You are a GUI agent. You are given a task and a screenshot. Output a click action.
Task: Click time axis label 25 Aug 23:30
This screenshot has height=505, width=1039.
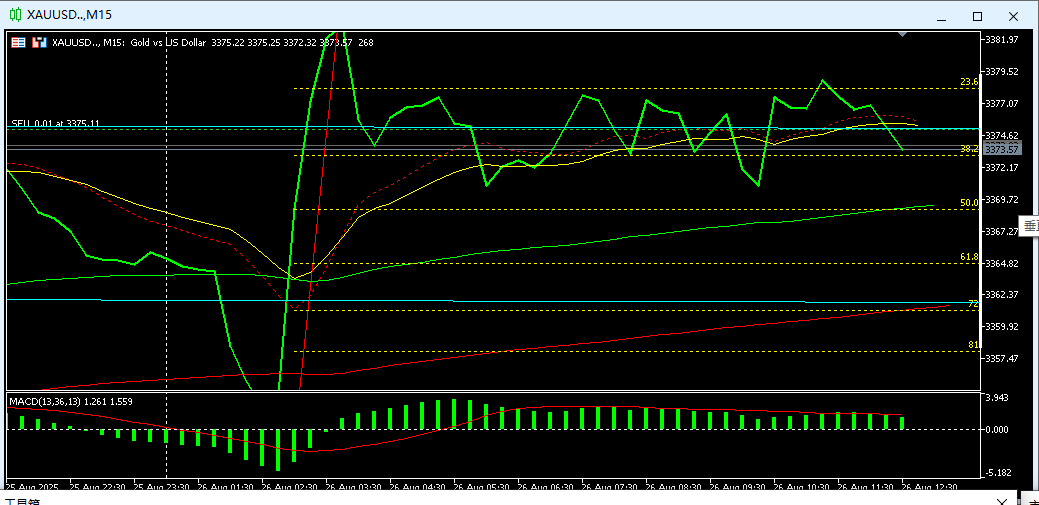tap(162, 487)
